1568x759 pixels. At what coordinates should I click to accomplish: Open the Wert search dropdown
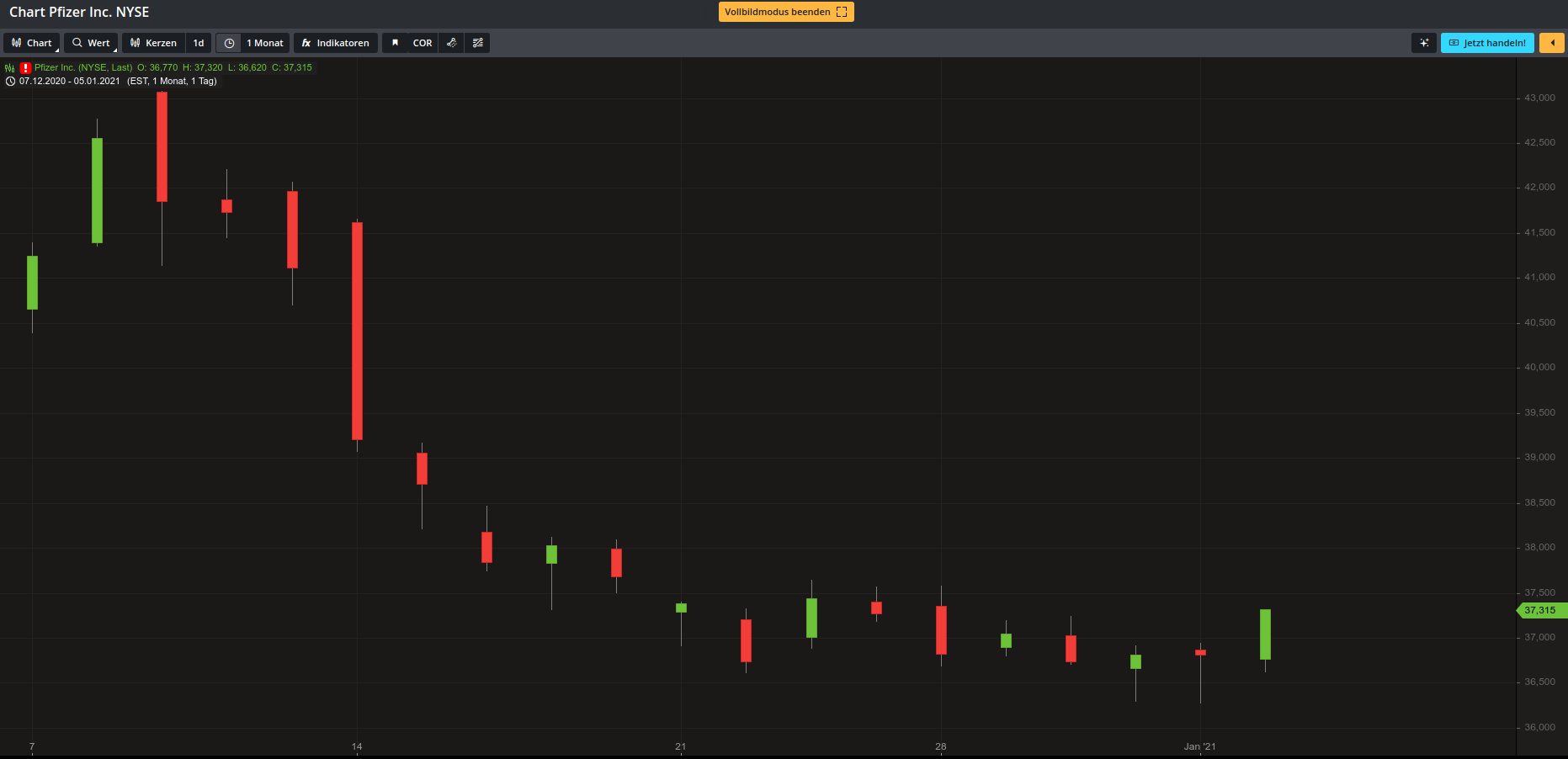(91, 43)
